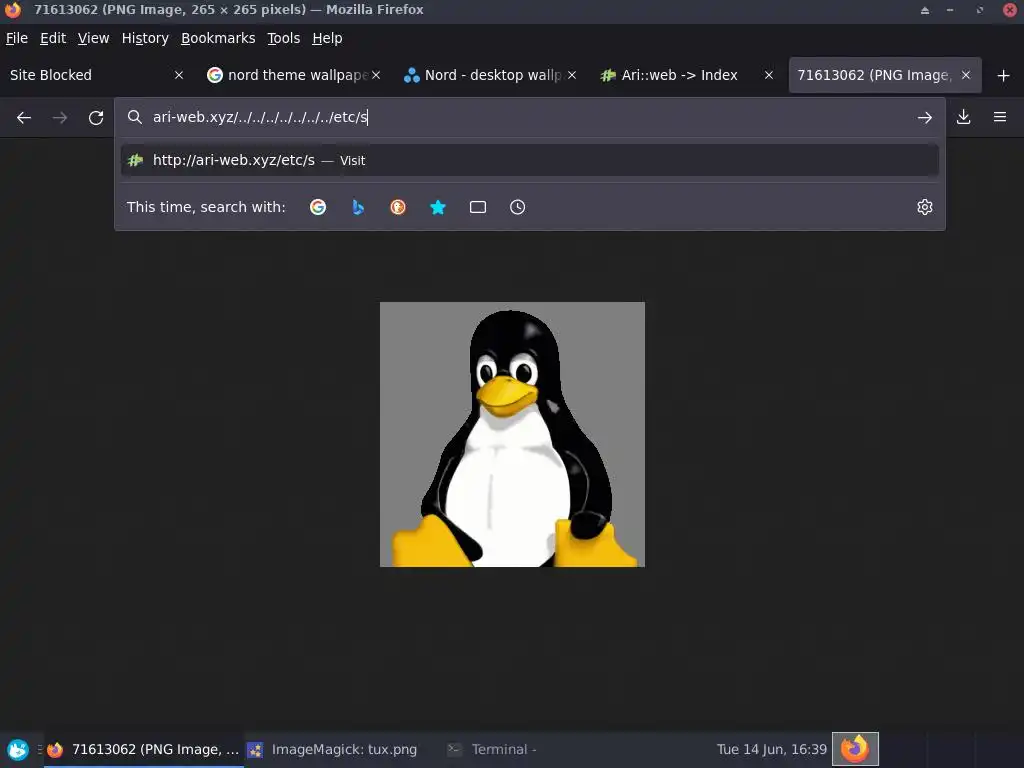Screen dimensions: 1024x768
Task: Search this time with DuckDuckGo icon
Action: coord(398,207)
